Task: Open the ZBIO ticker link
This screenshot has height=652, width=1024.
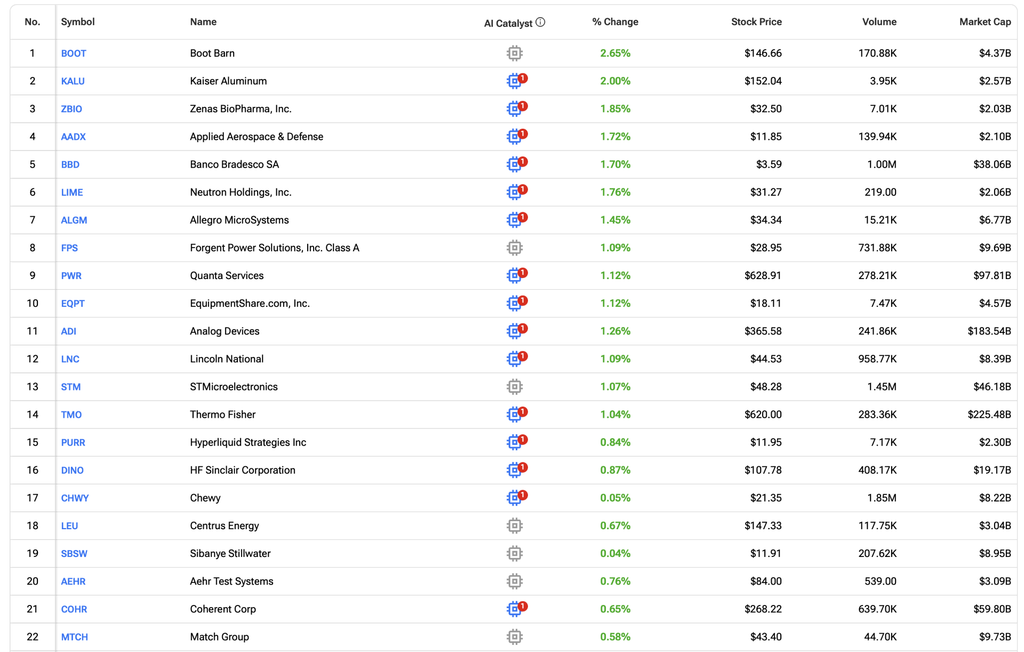Action: tap(72, 109)
